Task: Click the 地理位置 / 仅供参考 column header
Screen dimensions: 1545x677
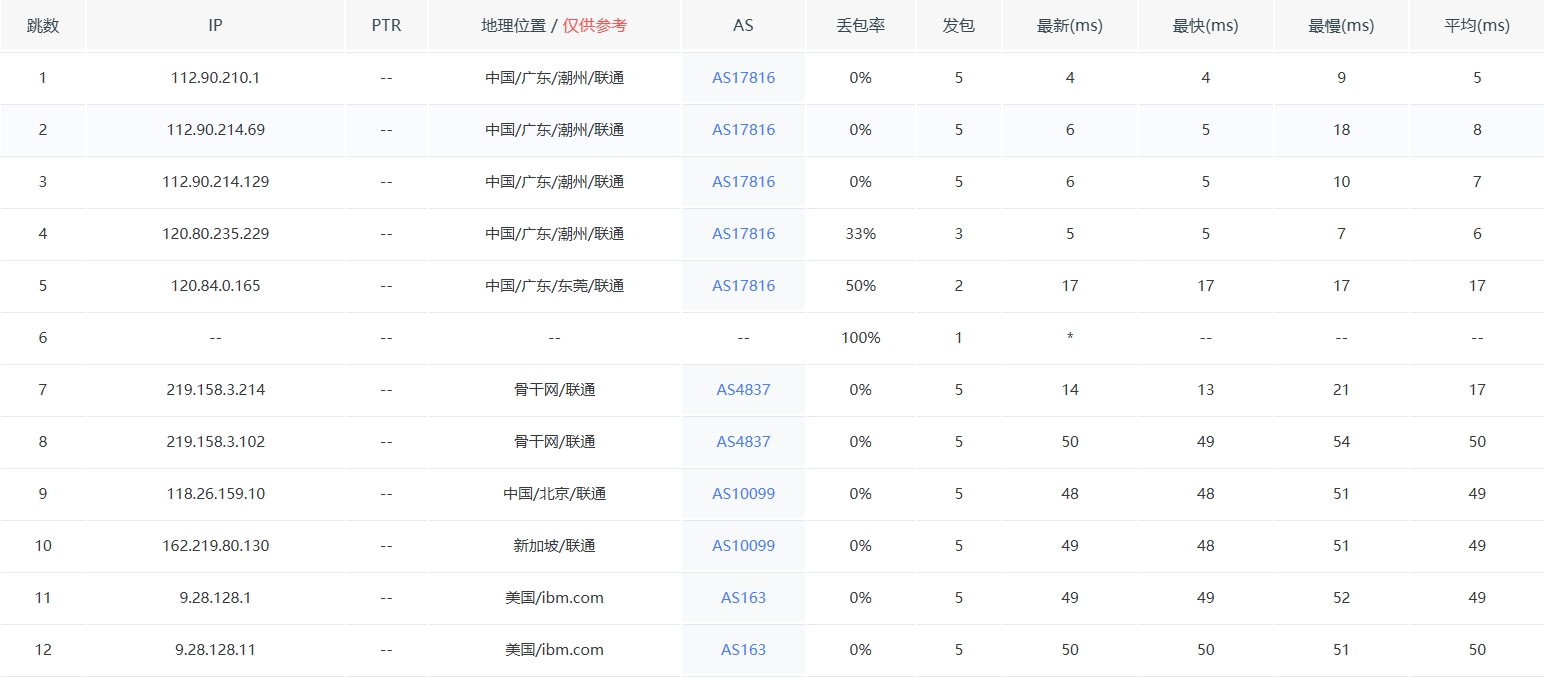Action: [554, 25]
